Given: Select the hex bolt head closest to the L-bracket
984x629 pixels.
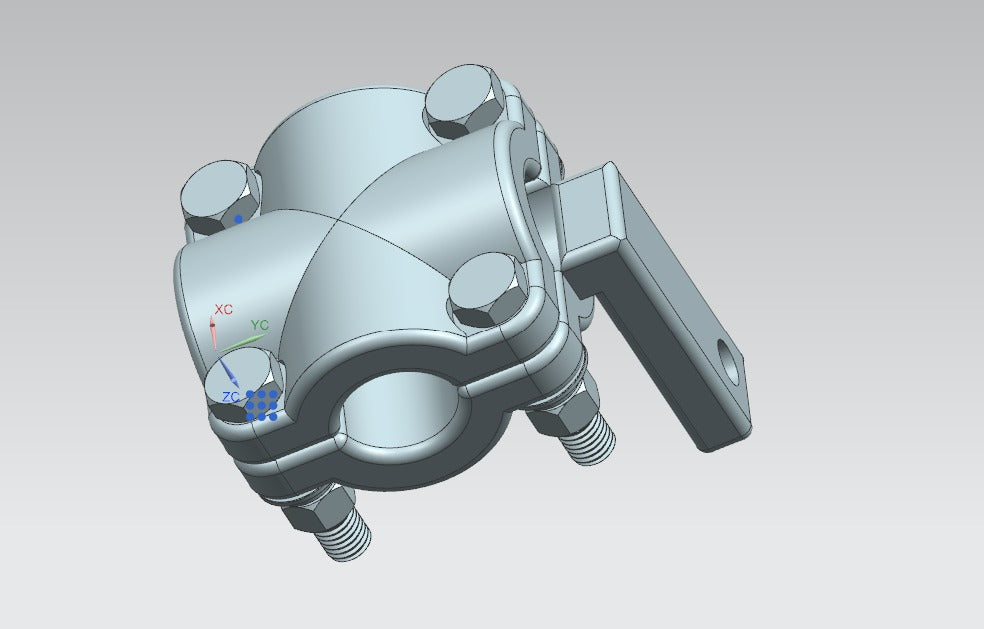Looking at the screenshot, I should [x=489, y=289].
